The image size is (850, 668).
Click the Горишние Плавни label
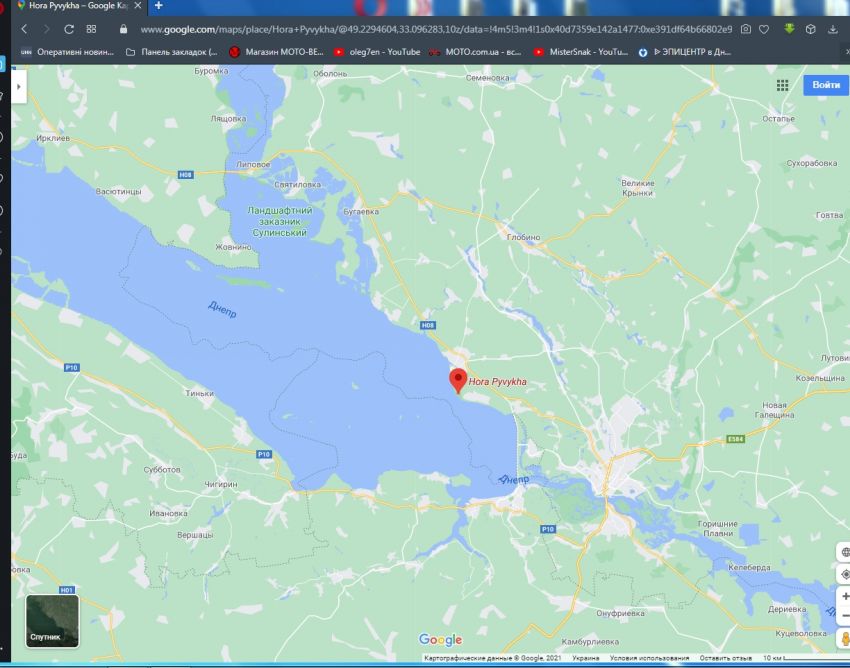pyautogui.click(x=717, y=528)
